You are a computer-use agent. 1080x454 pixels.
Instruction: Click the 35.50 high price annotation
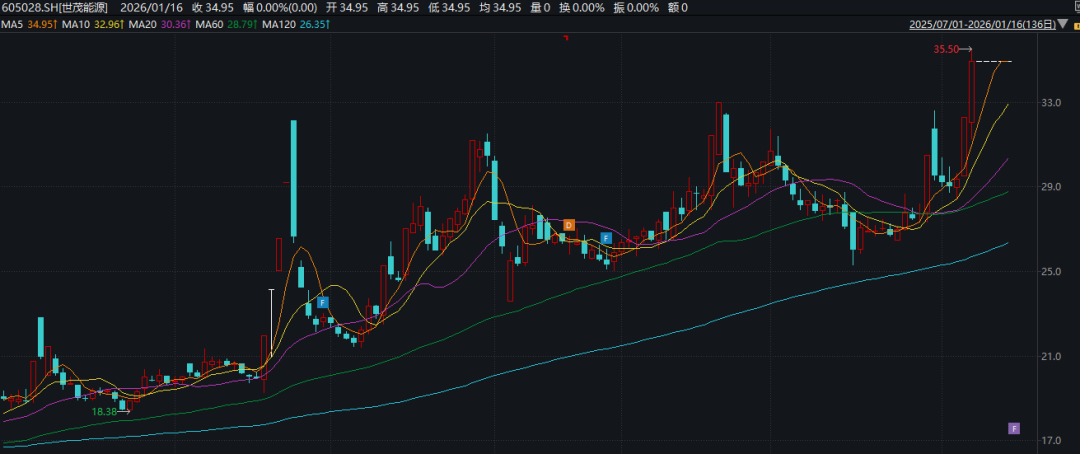click(x=945, y=49)
